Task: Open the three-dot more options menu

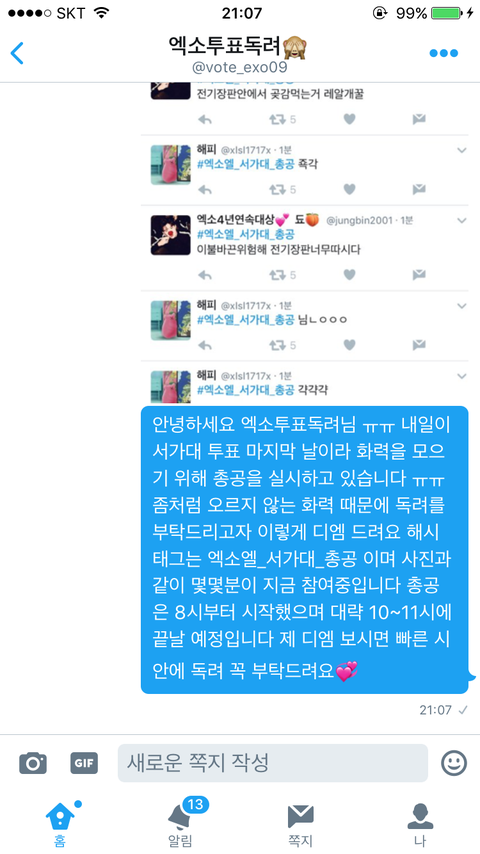Action: [x=443, y=53]
